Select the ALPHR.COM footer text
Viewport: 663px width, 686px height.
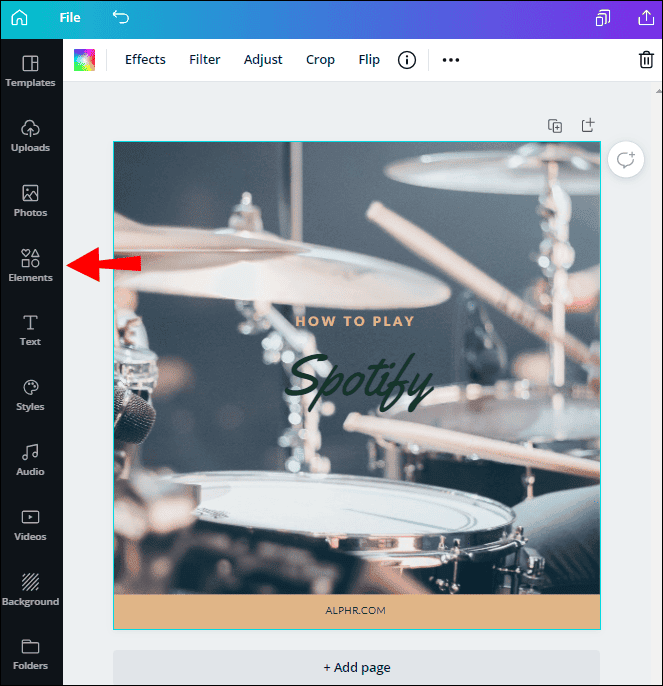tap(355, 610)
